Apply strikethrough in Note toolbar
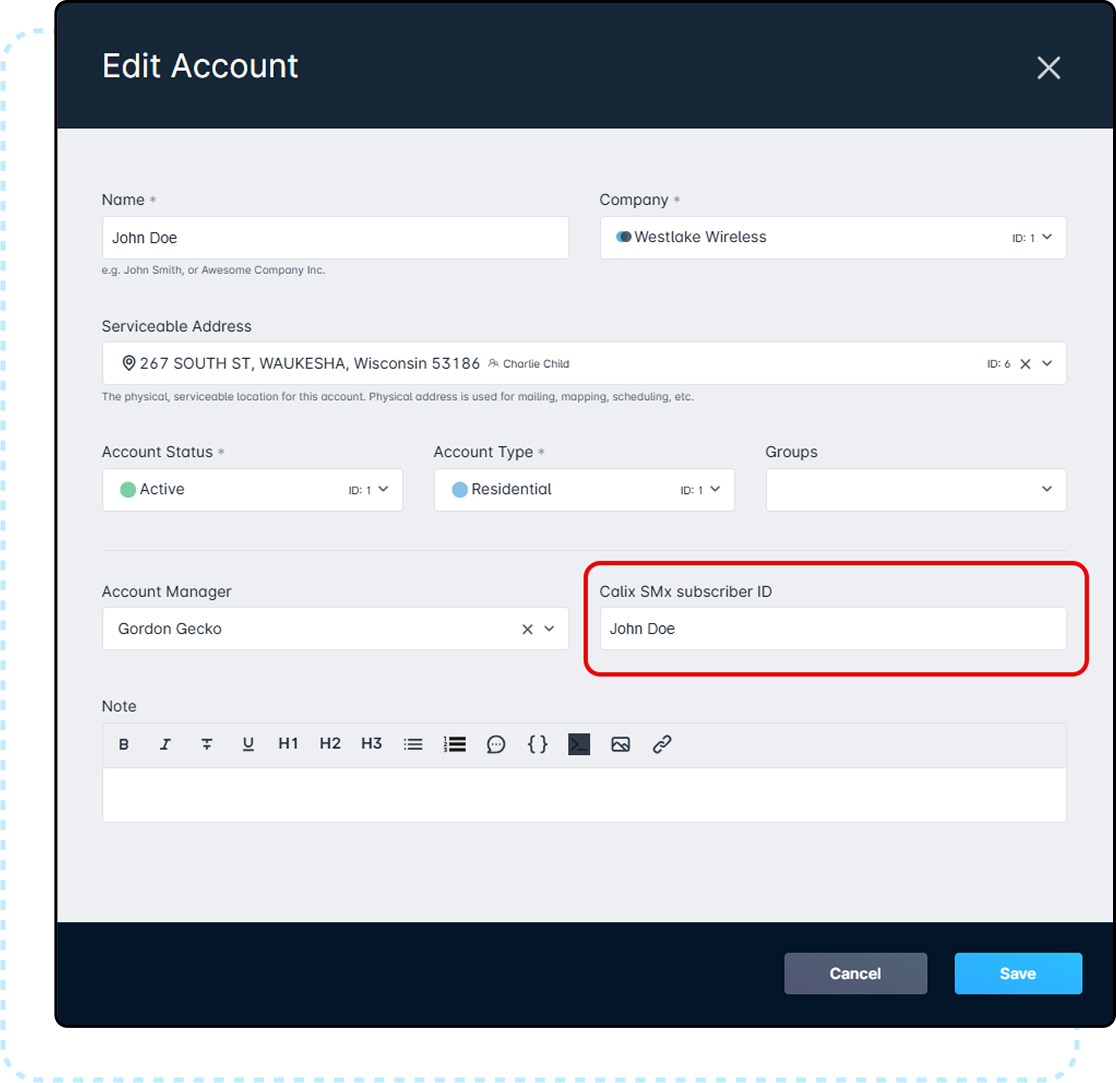 (x=206, y=744)
